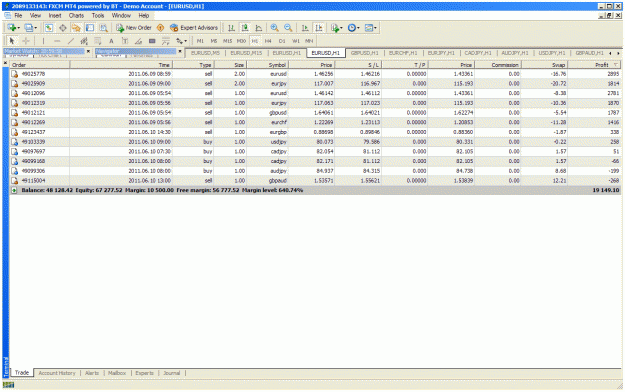Open the Tools menu
Image resolution: width=625 pixels, height=392 pixels.
[98, 16]
